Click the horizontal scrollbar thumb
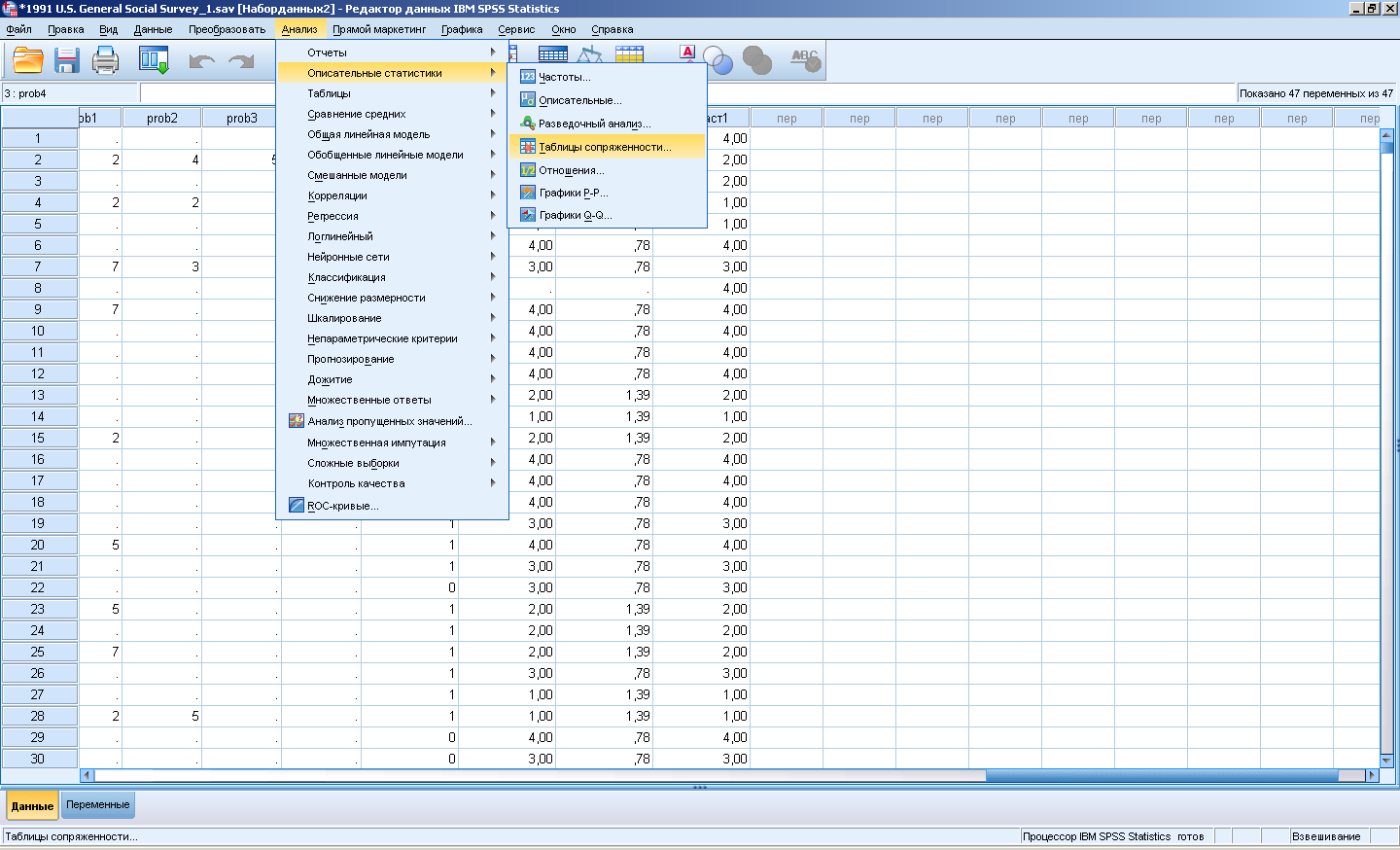The width and height of the screenshot is (1400, 850). [x=1162, y=775]
